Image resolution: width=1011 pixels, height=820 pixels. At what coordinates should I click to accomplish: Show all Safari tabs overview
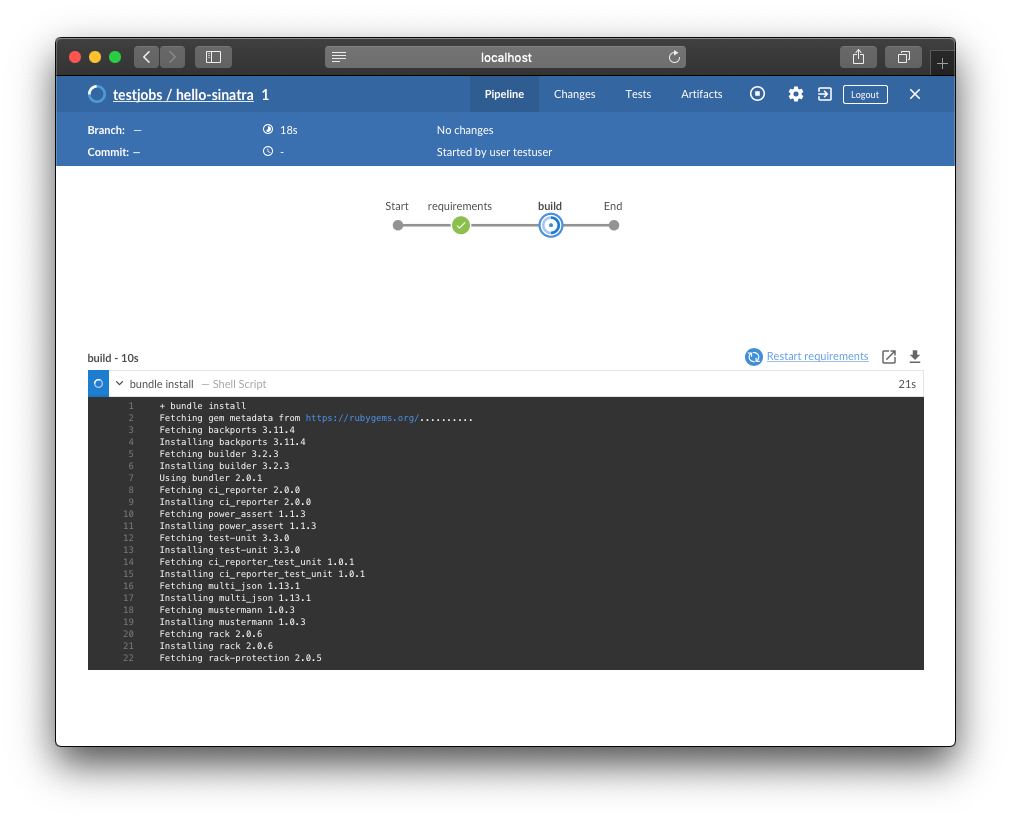(x=903, y=57)
